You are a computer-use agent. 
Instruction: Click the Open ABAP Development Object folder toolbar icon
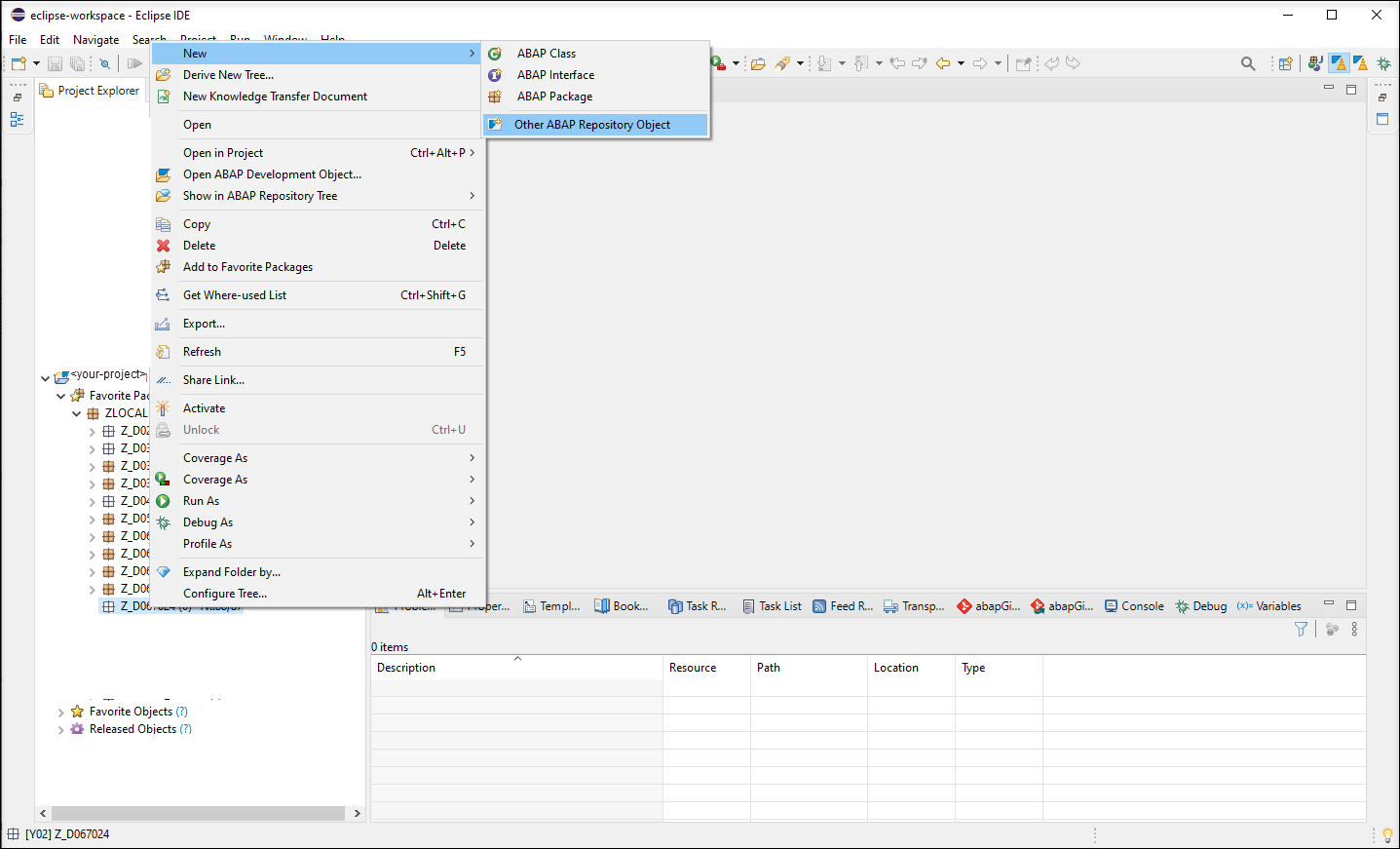[x=758, y=63]
